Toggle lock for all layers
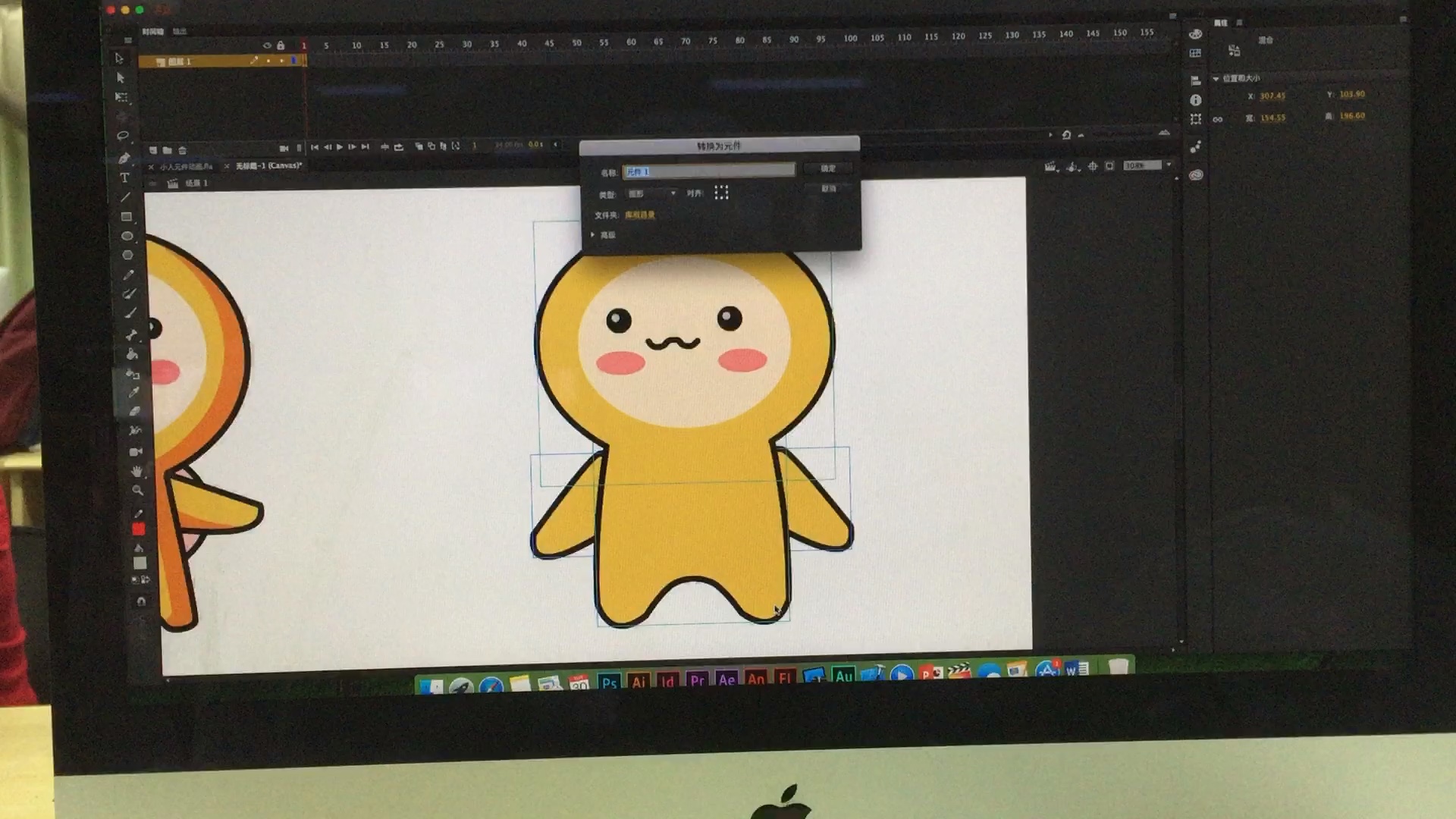This screenshot has width=1456, height=819. tap(281, 45)
